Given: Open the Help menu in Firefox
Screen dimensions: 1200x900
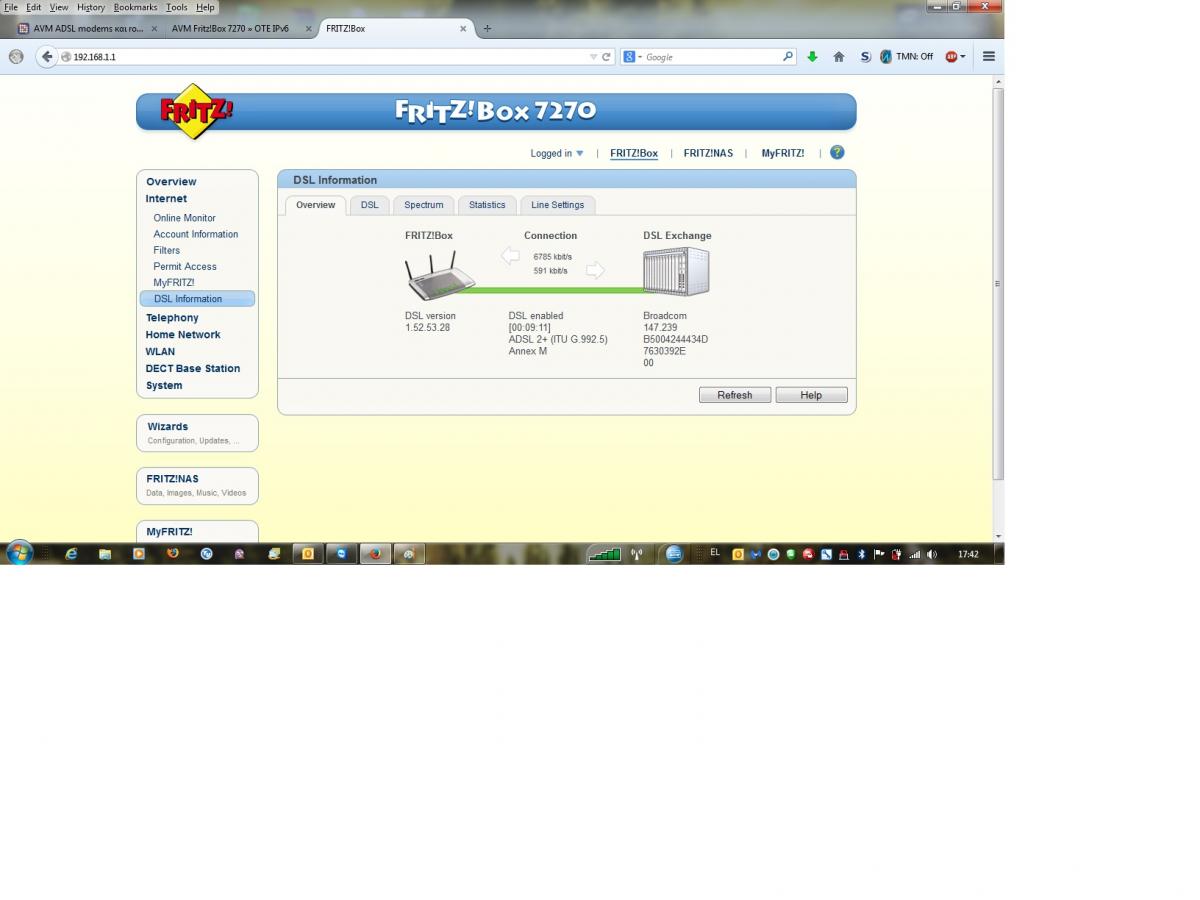Looking at the screenshot, I should click(x=205, y=7).
